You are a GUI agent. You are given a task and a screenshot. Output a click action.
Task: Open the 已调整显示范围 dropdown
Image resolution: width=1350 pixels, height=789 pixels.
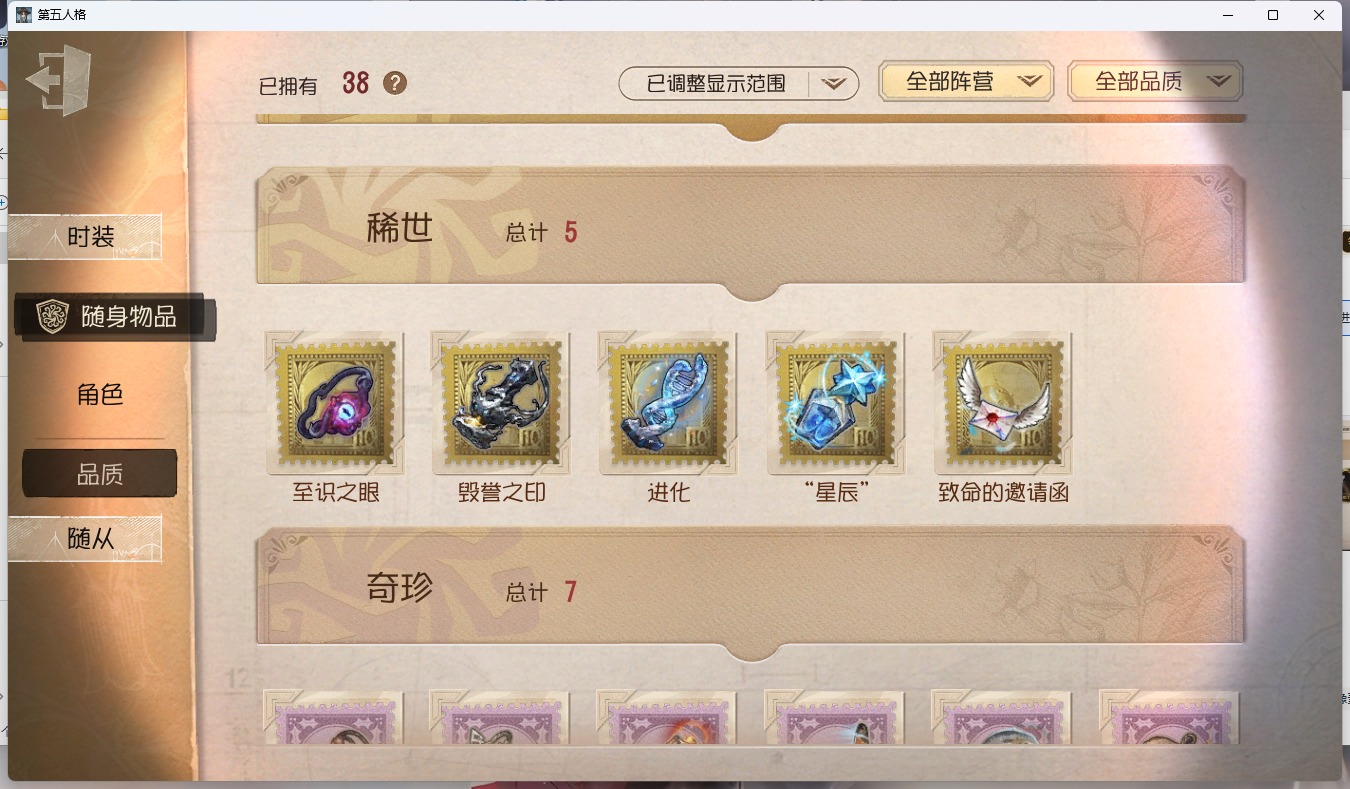pos(739,84)
